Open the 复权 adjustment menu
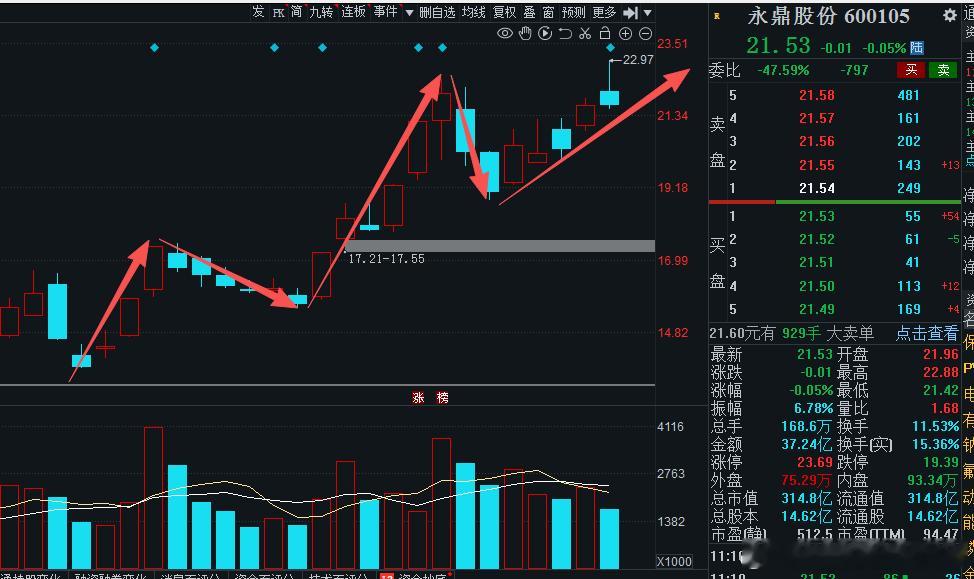The image size is (974, 579). pos(504,12)
